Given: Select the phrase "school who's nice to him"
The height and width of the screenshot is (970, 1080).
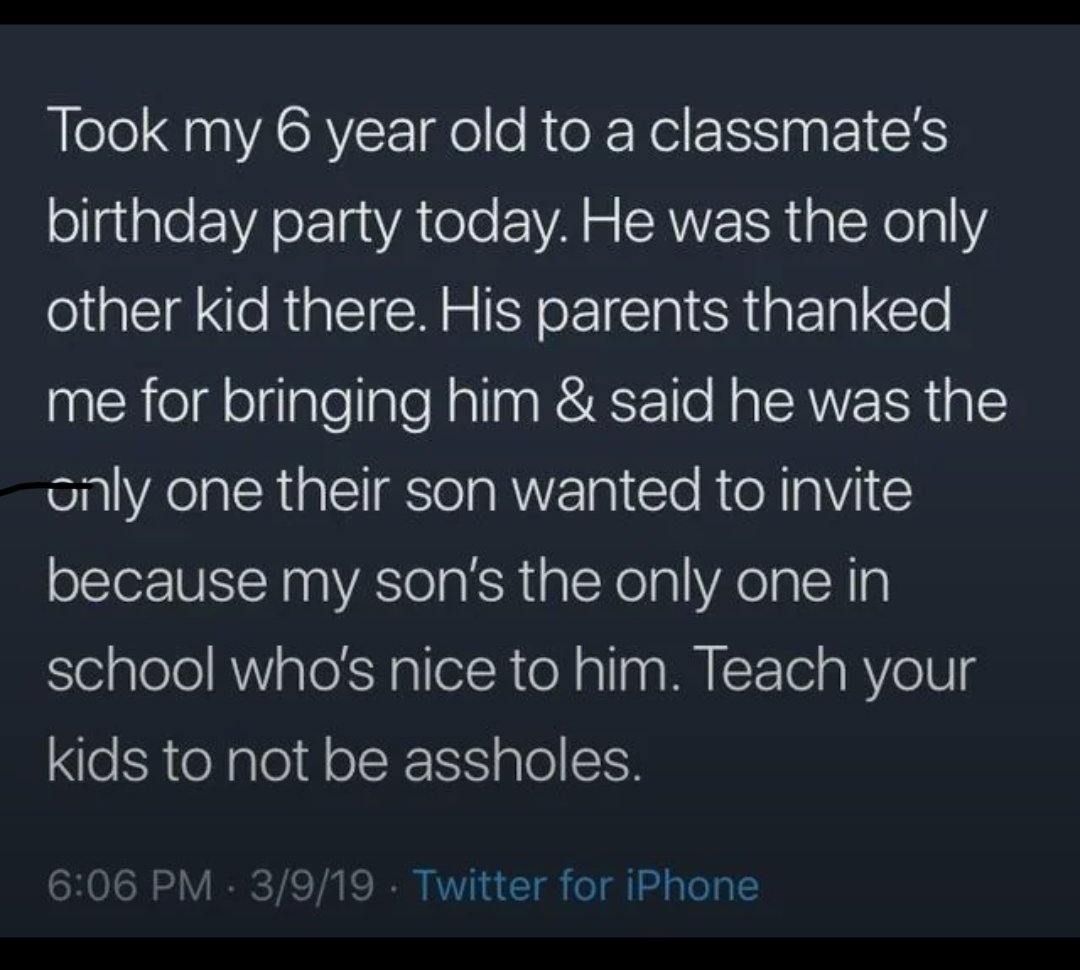Looking at the screenshot, I should click(357, 672).
